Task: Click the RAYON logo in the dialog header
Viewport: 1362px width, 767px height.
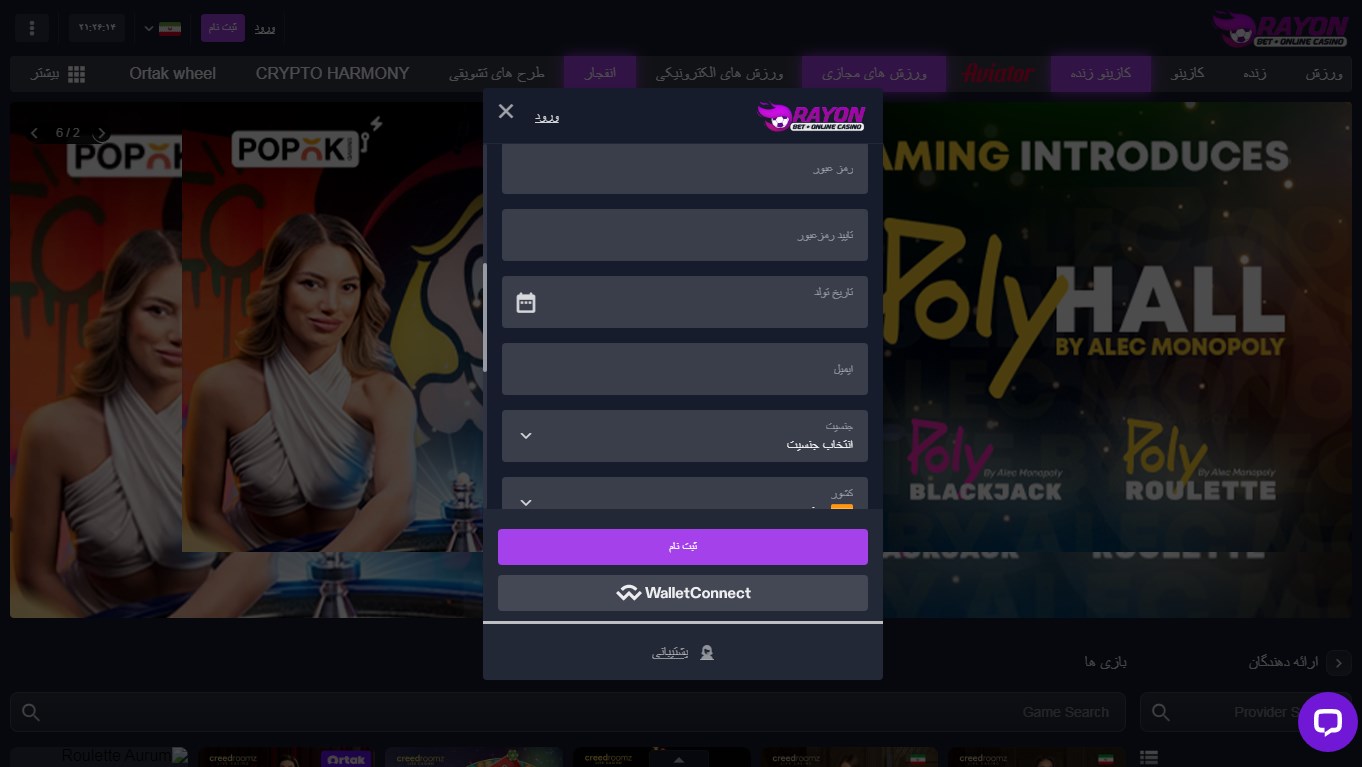Action: (811, 116)
